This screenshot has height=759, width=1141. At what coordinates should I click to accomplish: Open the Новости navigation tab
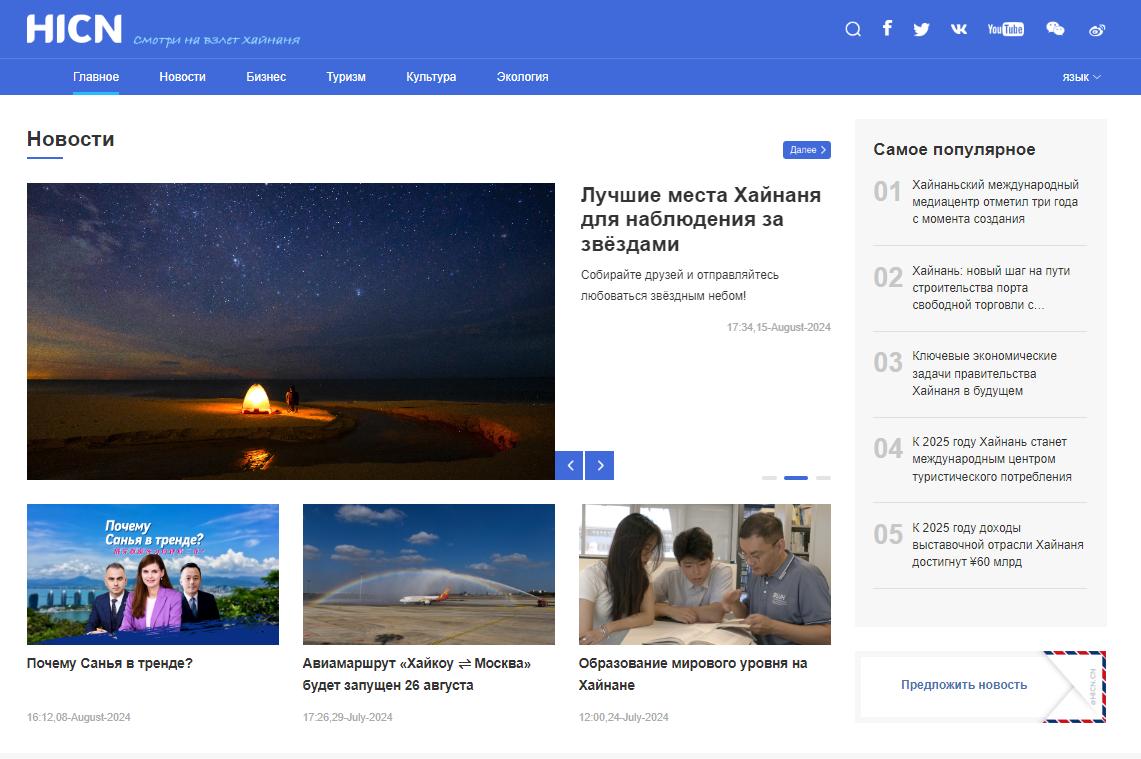[182, 77]
